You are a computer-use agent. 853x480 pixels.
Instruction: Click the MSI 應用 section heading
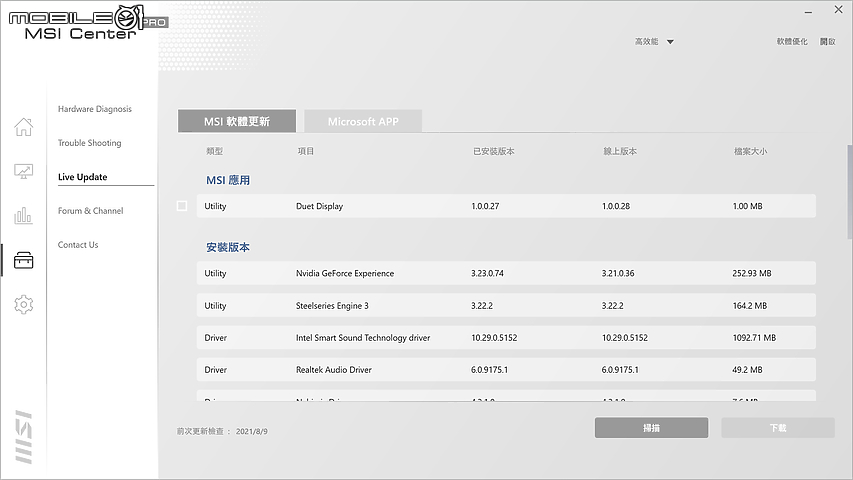(x=228, y=180)
